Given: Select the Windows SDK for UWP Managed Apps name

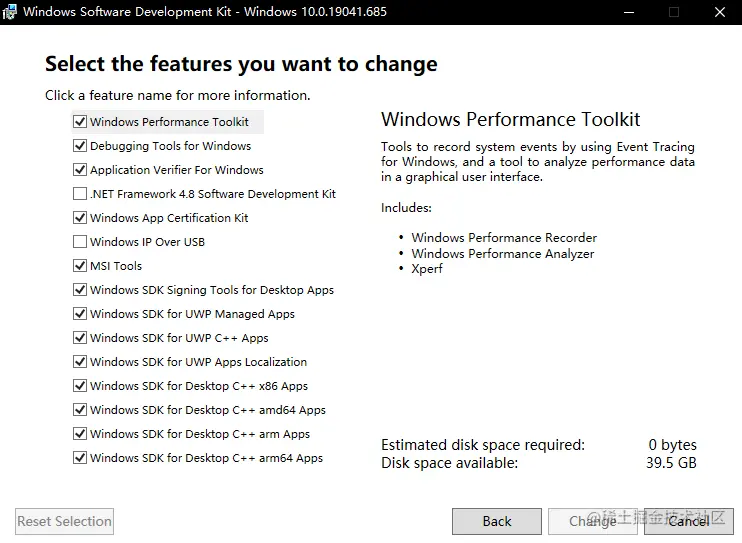Looking at the screenshot, I should click(x=192, y=314).
